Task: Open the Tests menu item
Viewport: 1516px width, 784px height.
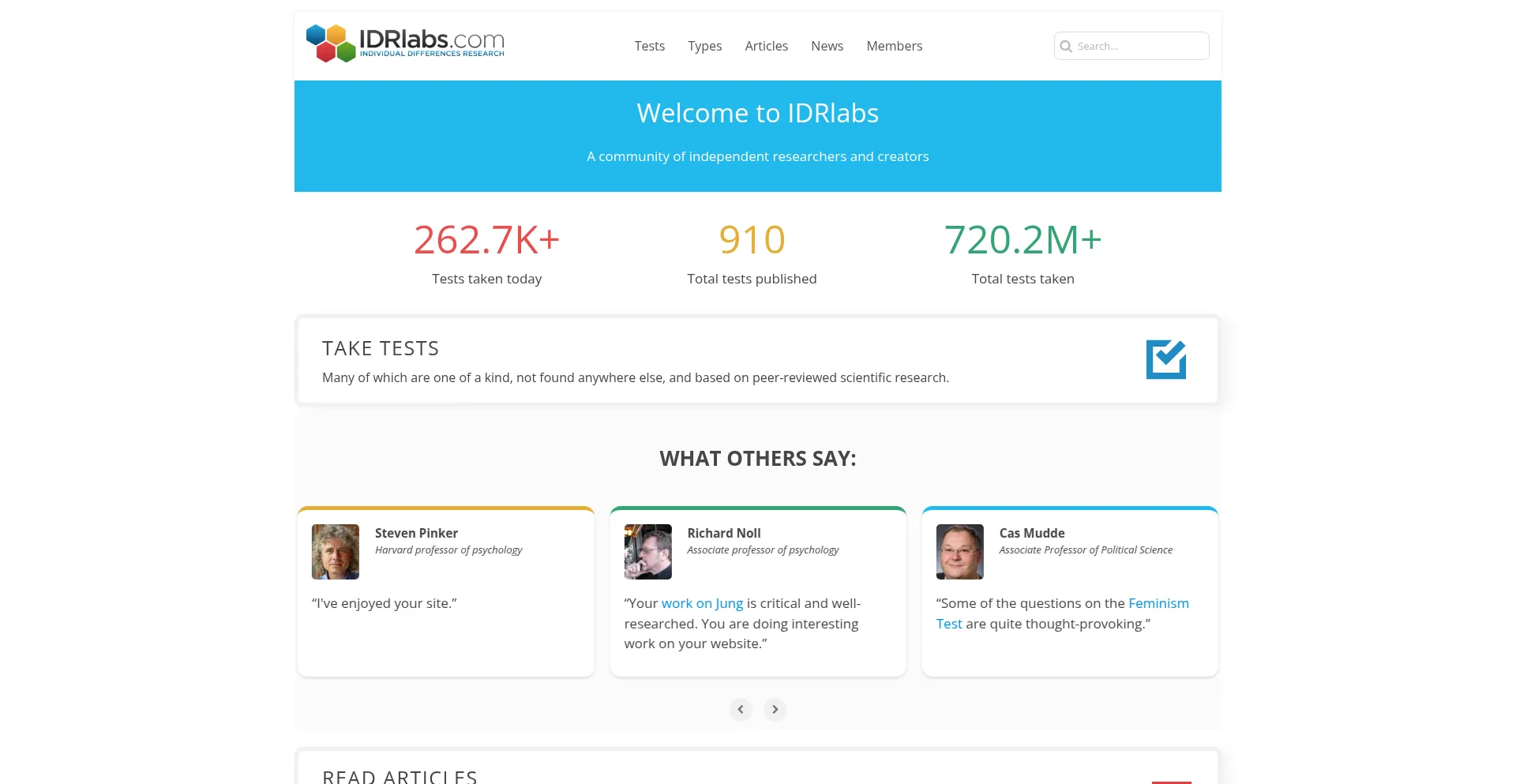Action: coord(650,46)
